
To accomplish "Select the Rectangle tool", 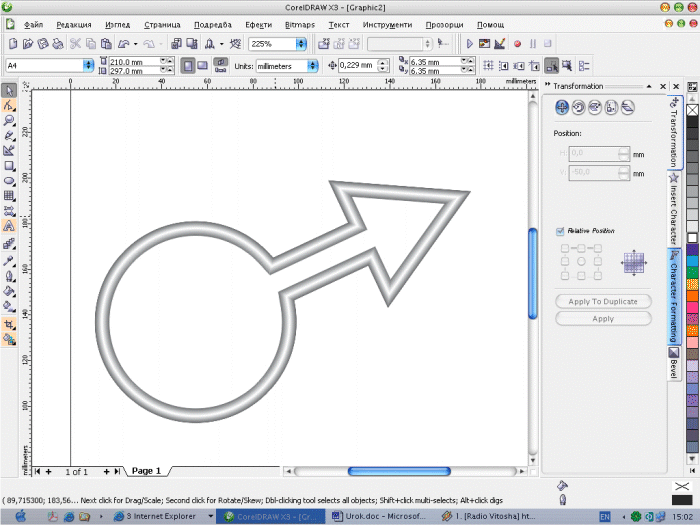I will tap(9, 166).
